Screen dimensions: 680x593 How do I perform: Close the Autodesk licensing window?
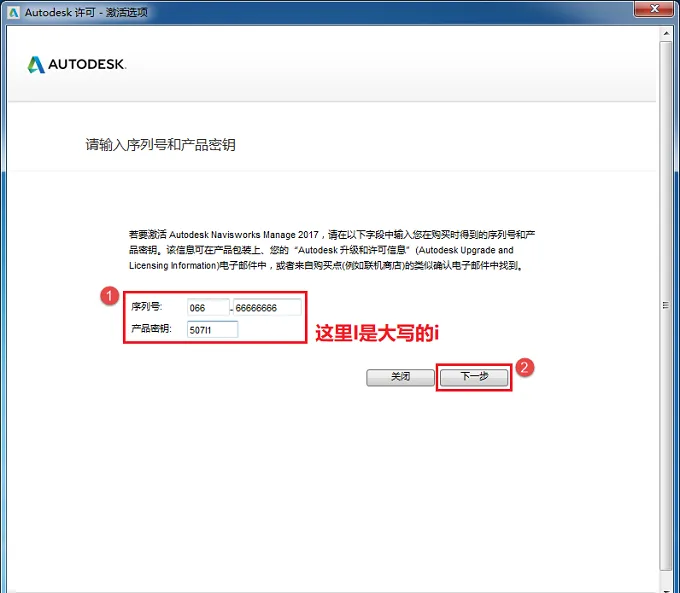654,9
